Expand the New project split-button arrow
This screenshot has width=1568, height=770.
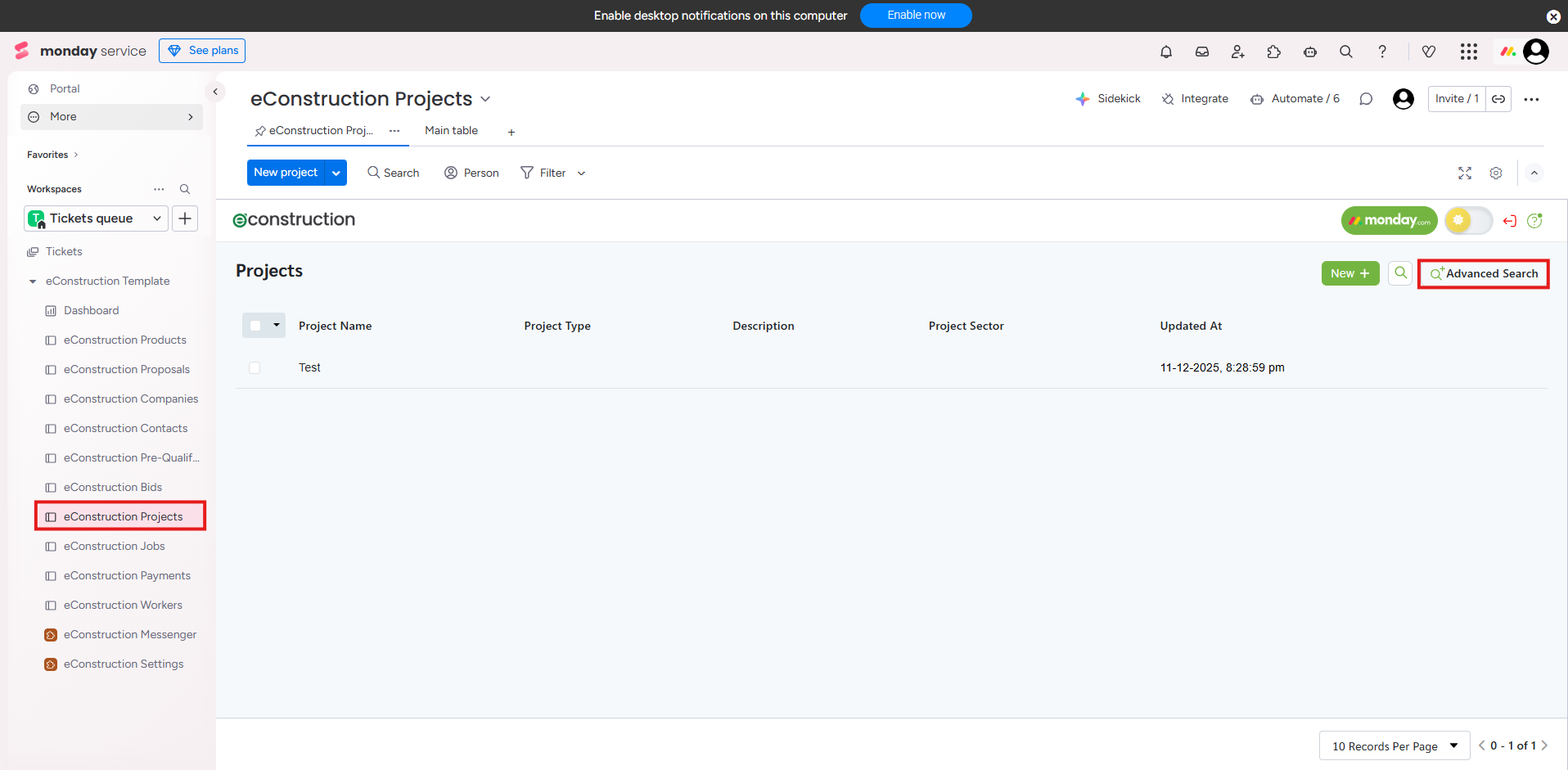click(x=336, y=173)
